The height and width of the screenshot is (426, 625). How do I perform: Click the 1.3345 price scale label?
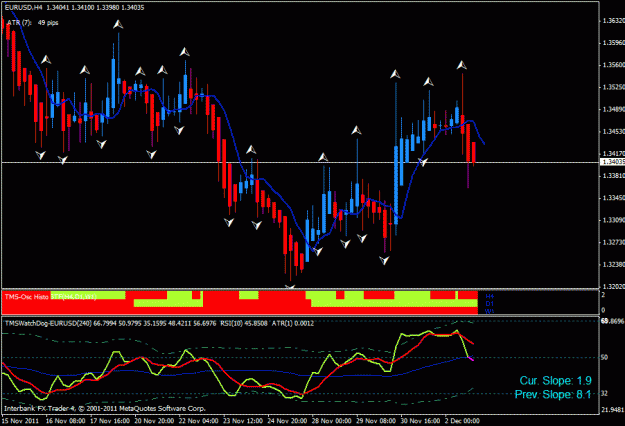pos(614,198)
